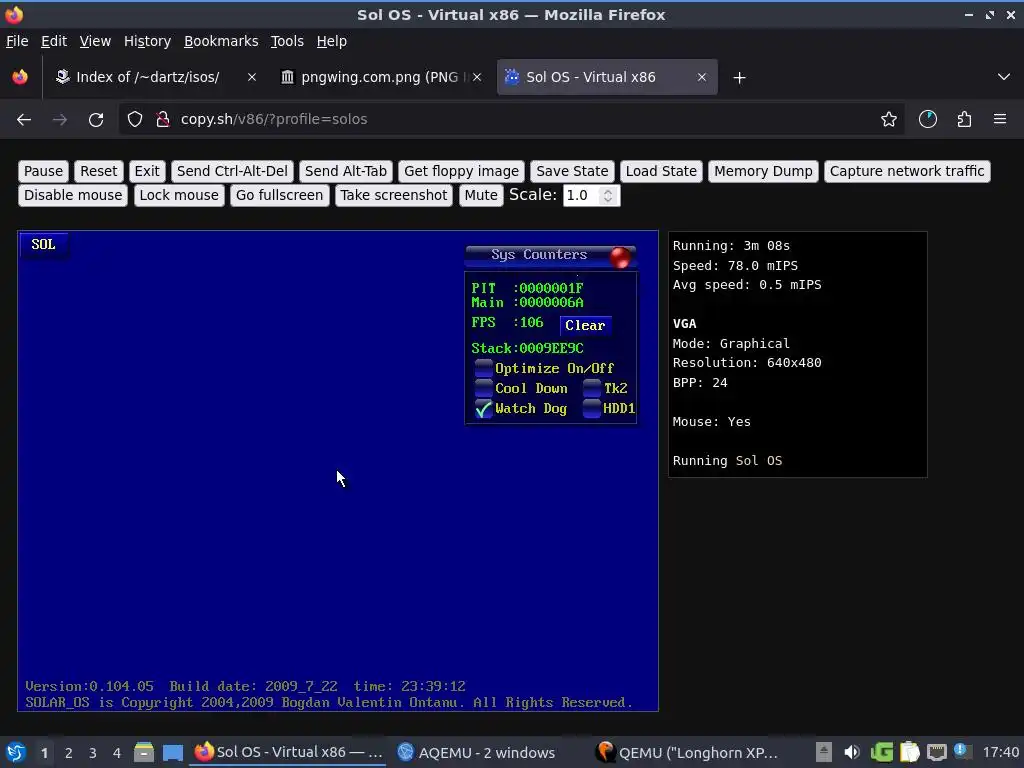Reload the current page

coord(96,120)
